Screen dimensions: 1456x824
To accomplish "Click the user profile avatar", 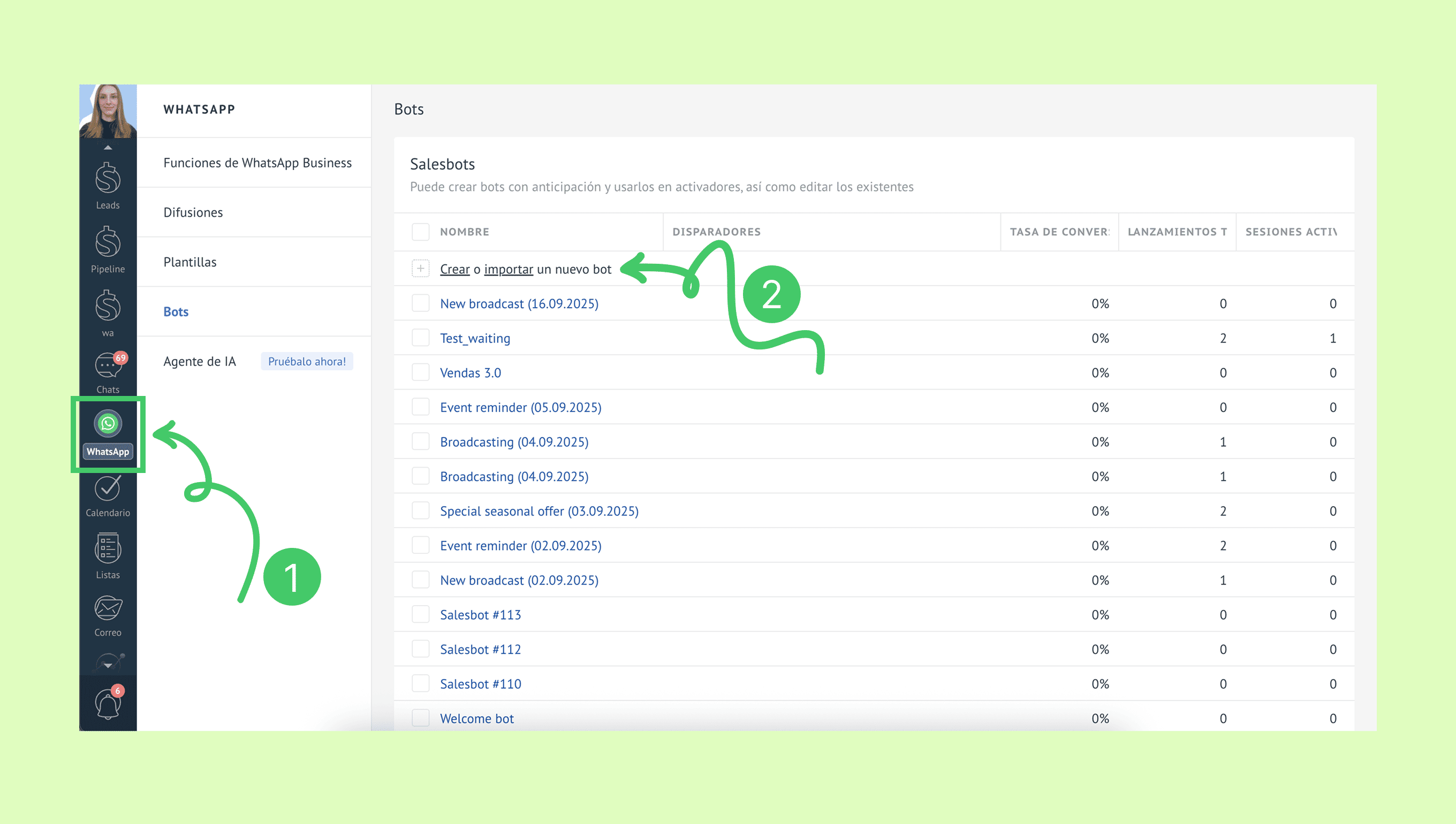I will (x=108, y=111).
